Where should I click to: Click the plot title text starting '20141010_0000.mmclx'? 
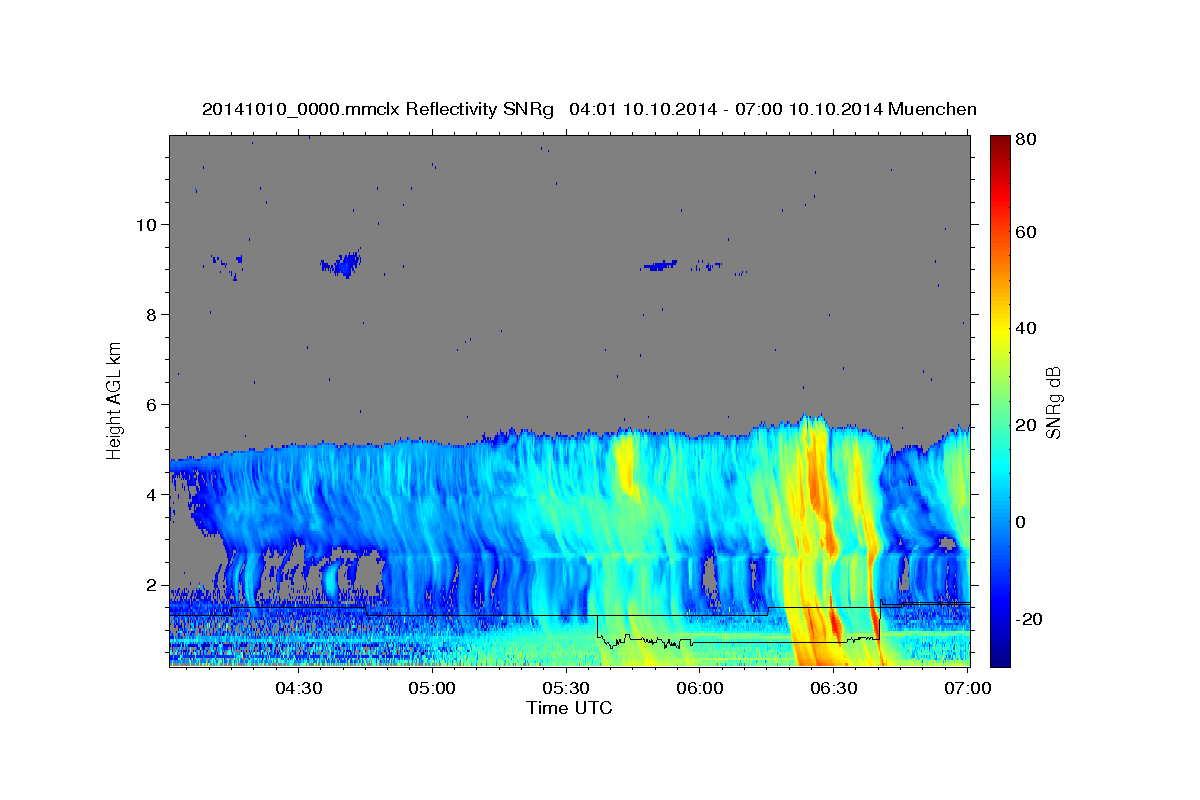point(589,108)
